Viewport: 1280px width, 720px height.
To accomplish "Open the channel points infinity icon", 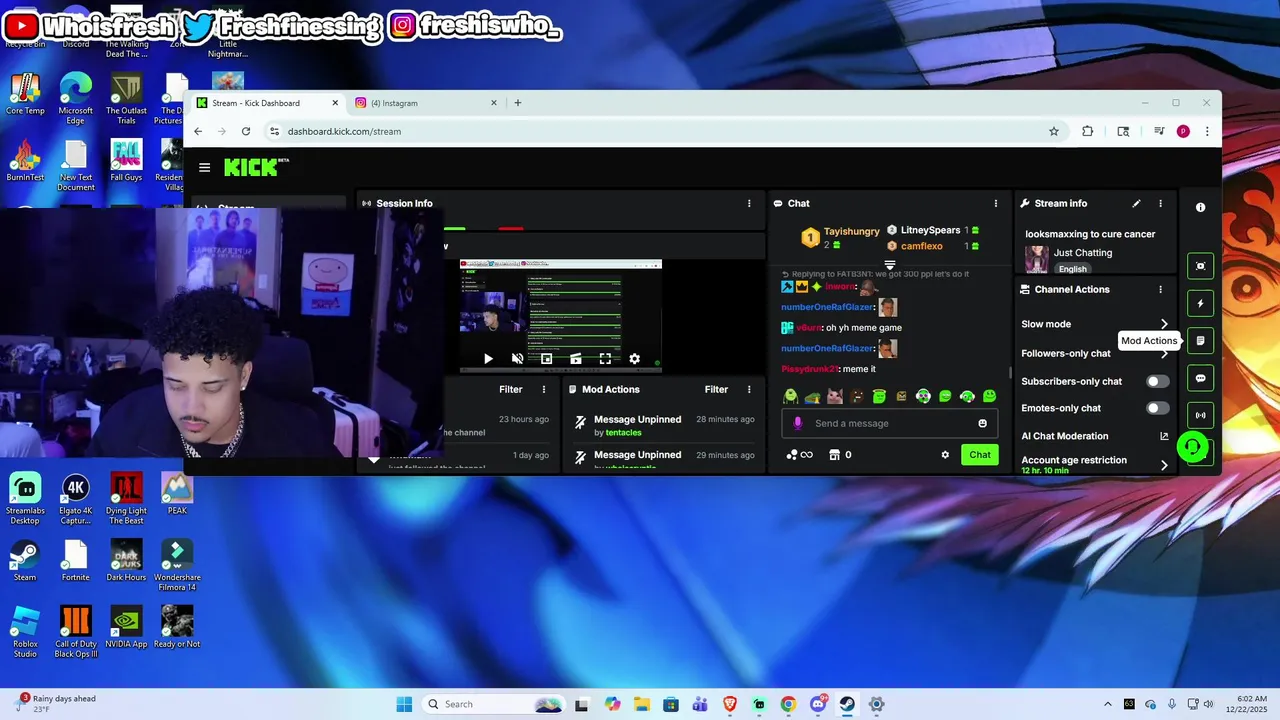I will coord(800,455).
